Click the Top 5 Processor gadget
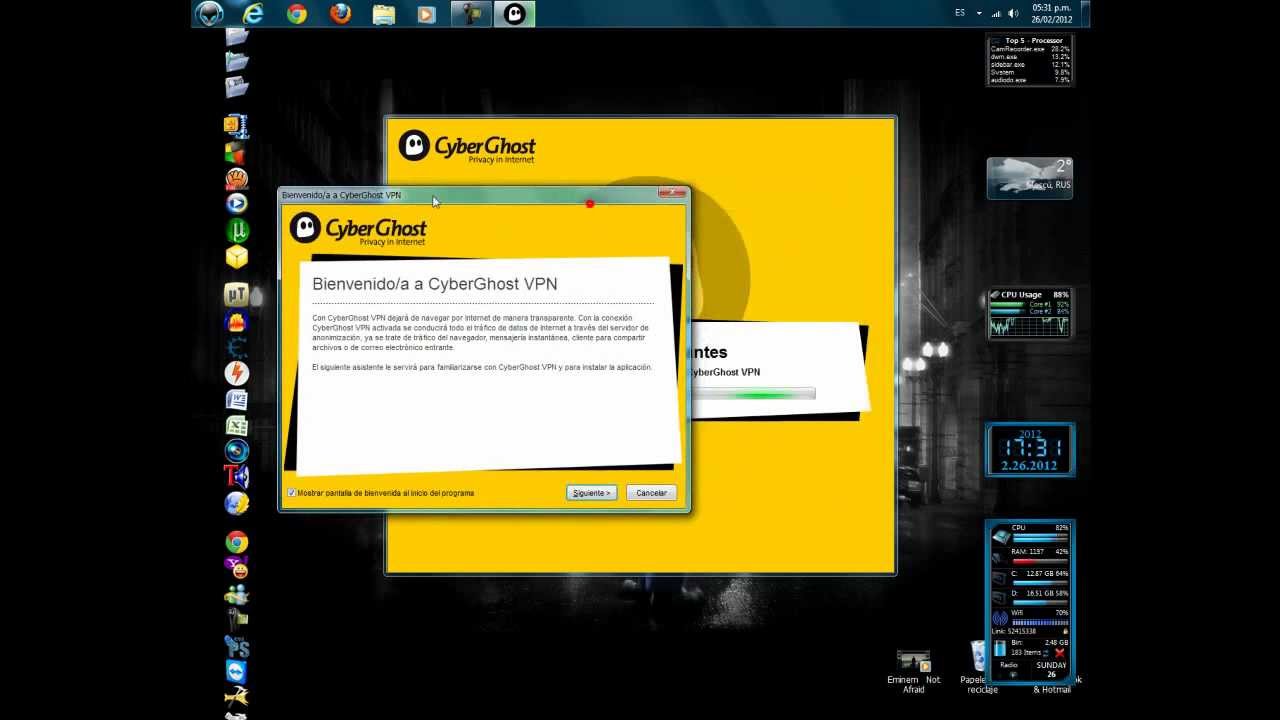 pyautogui.click(x=1030, y=60)
